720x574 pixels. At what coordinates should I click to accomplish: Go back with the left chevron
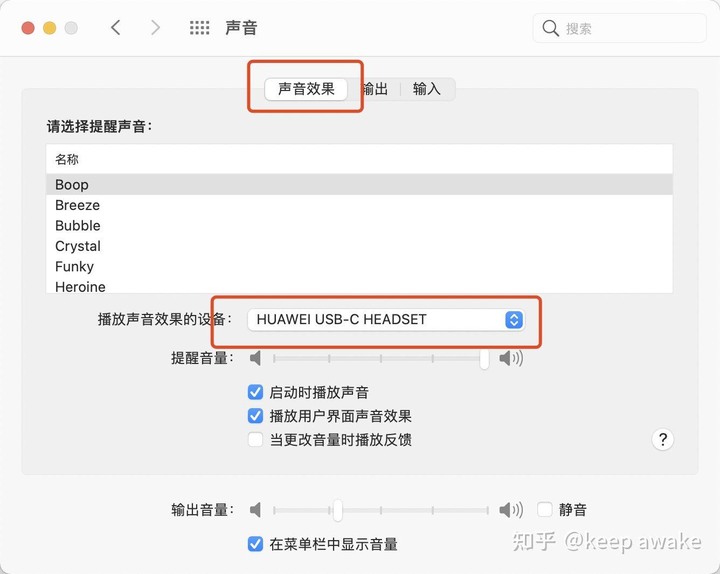[116, 28]
